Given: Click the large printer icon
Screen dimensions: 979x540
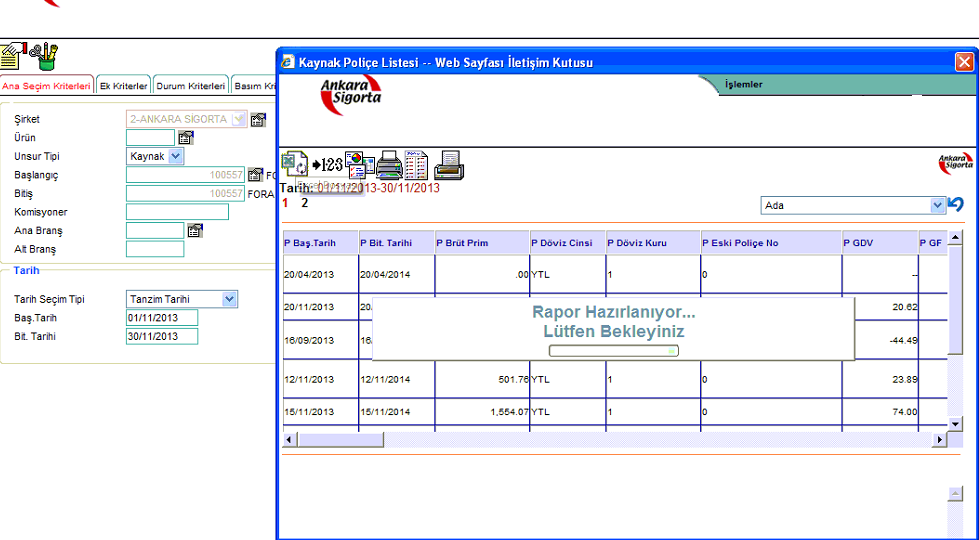Looking at the screenshot, I should coord(389,164).
